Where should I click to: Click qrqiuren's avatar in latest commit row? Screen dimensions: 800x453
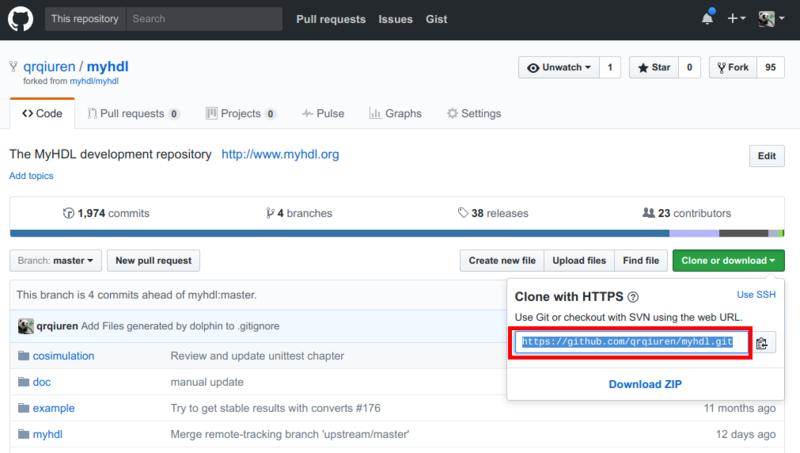(x=26, y=326)
